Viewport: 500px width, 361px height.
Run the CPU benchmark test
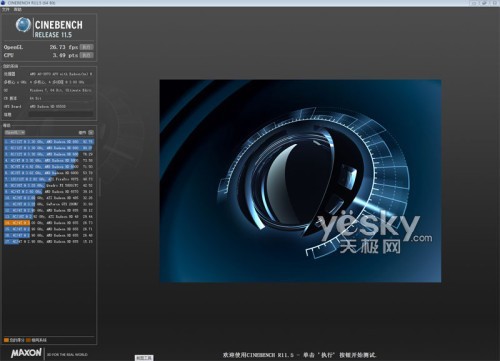click(86, 55)
